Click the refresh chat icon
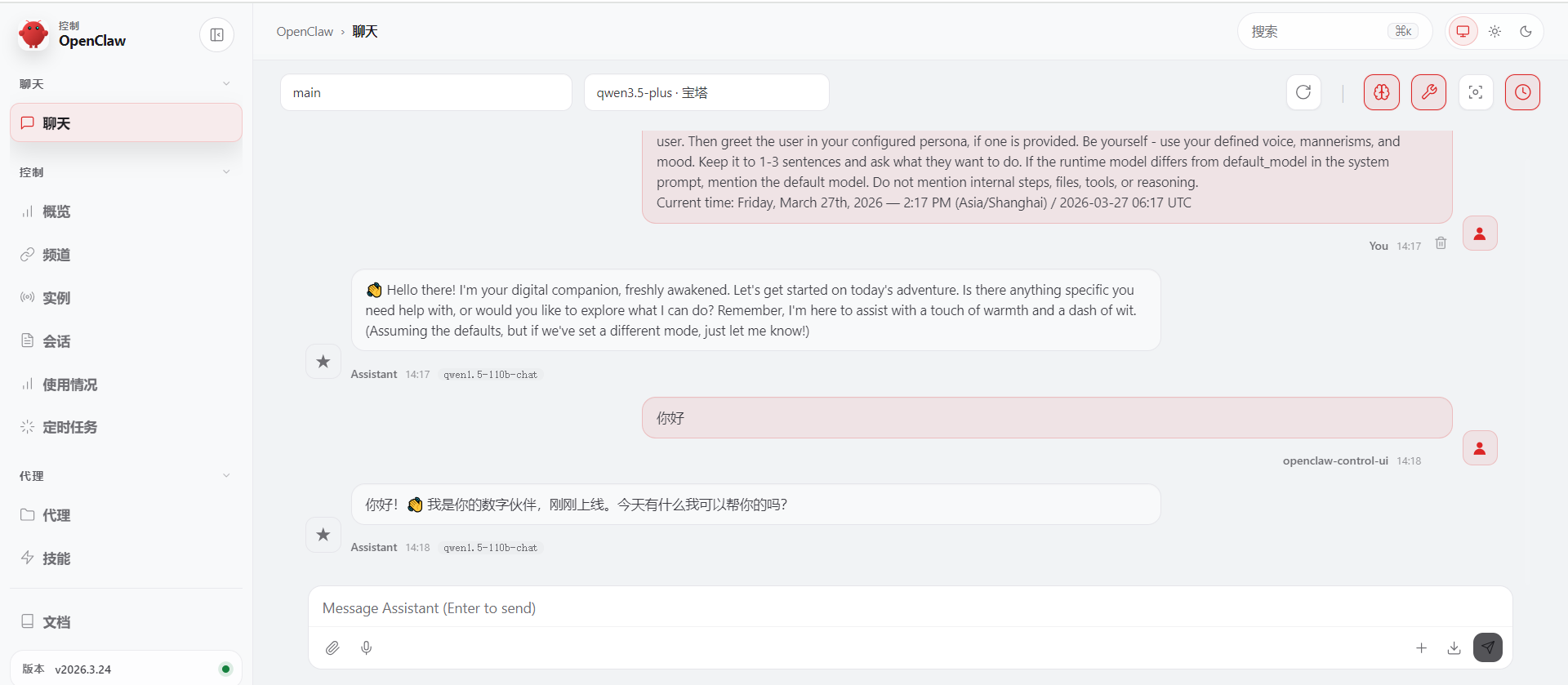The image size is (1568, 685). coord(1303,92)
